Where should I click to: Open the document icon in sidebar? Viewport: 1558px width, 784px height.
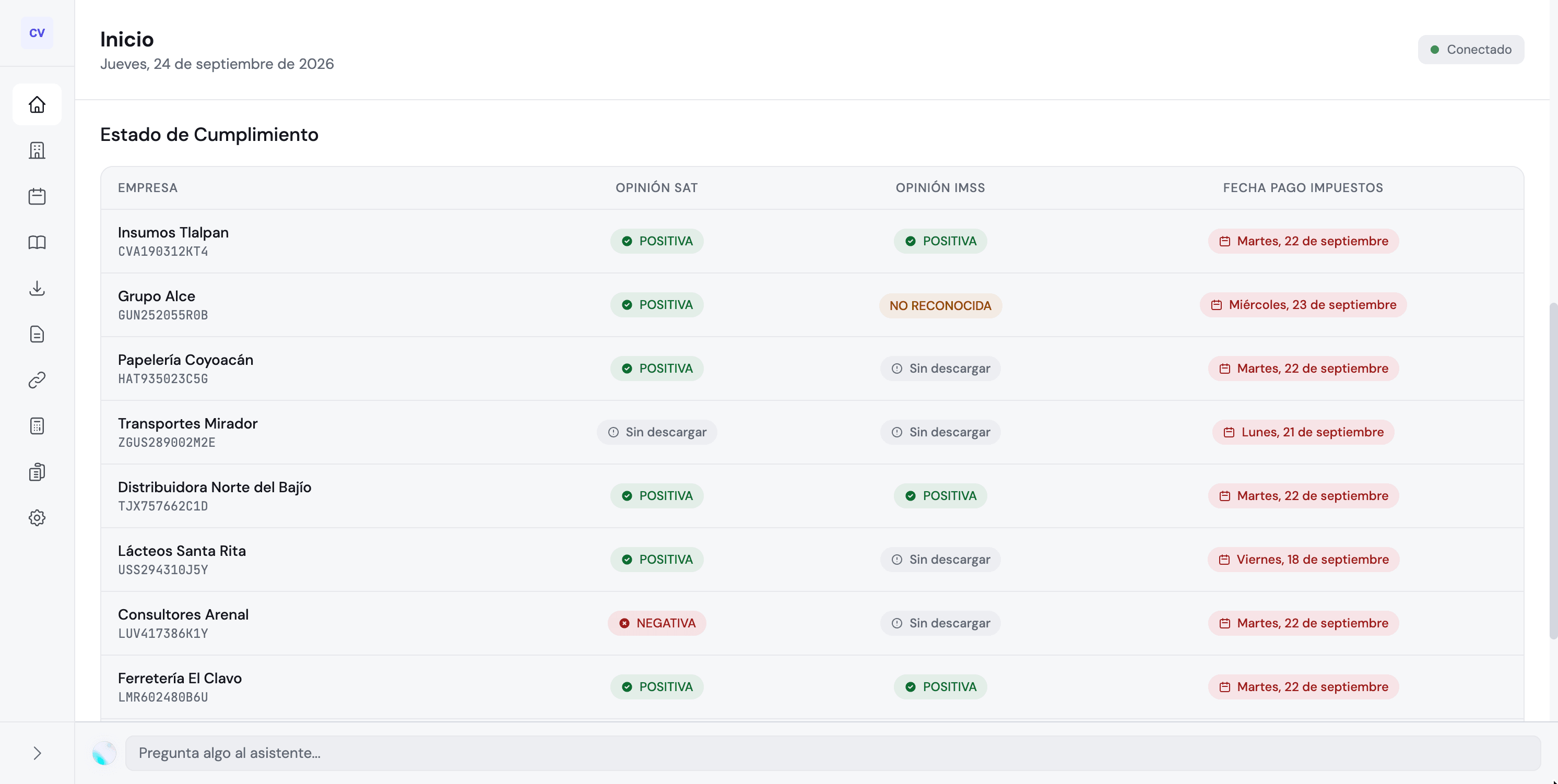pyautogui.click(x=37, y=334)
